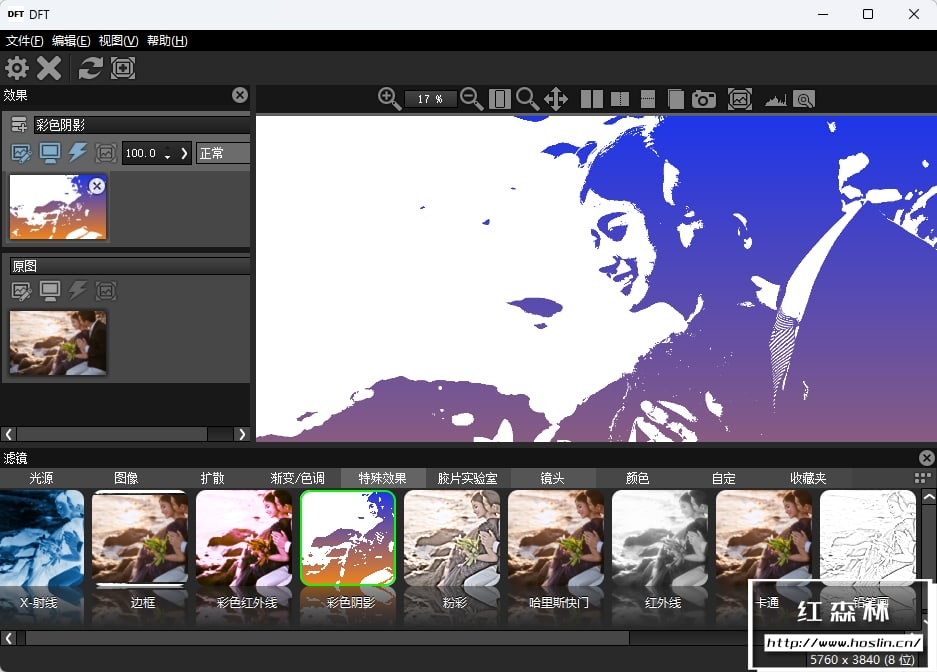Open the 正常 blend mode dropdown
The height and width of the screenshot is (672, 937).
click(x=223, y=154)
